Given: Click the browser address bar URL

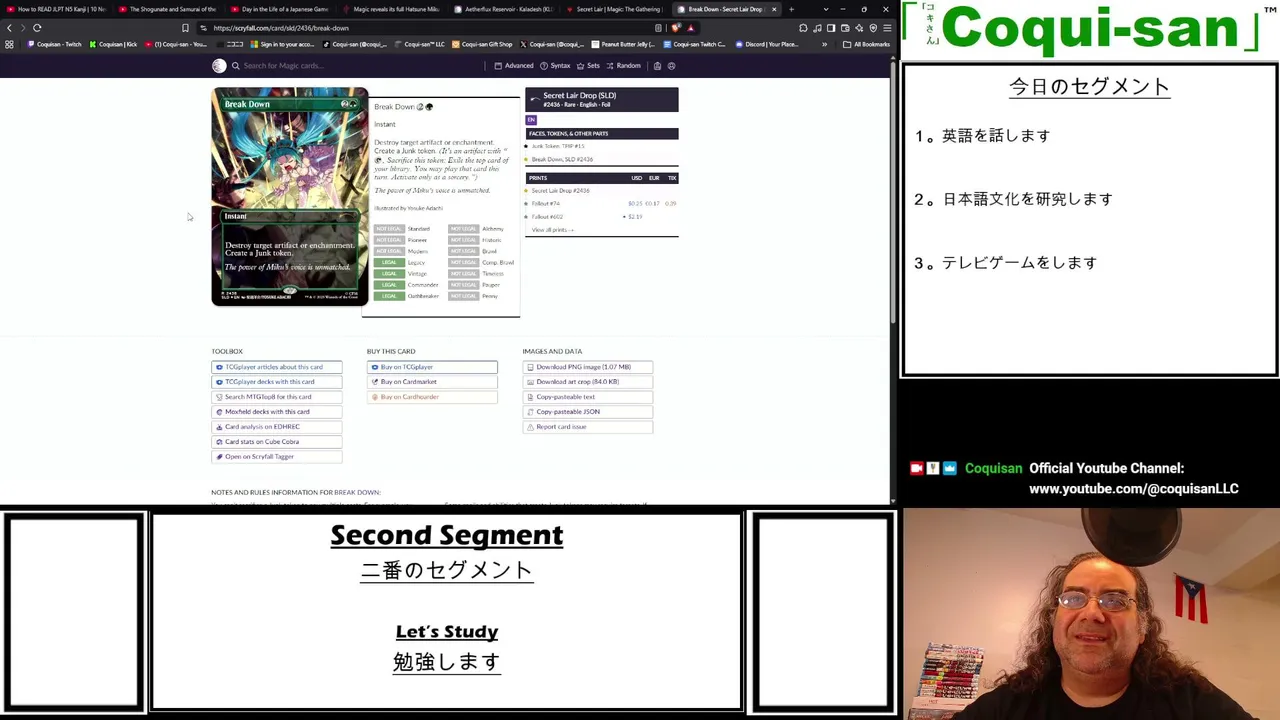Looking at the screenshot, I should [280, 28].
